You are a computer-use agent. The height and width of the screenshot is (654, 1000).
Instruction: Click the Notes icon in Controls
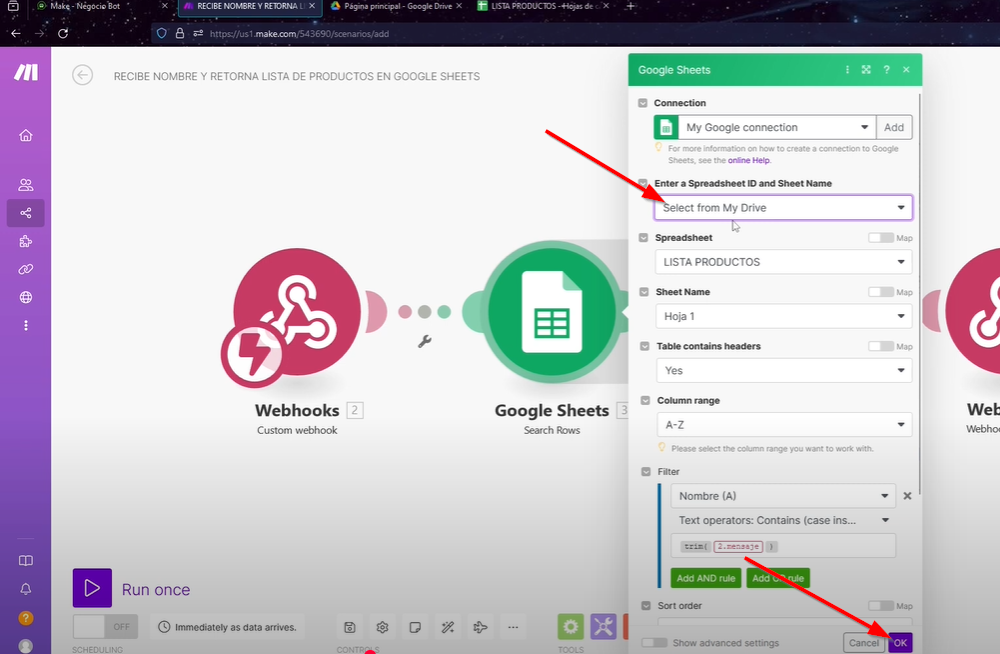coord(415,627)
